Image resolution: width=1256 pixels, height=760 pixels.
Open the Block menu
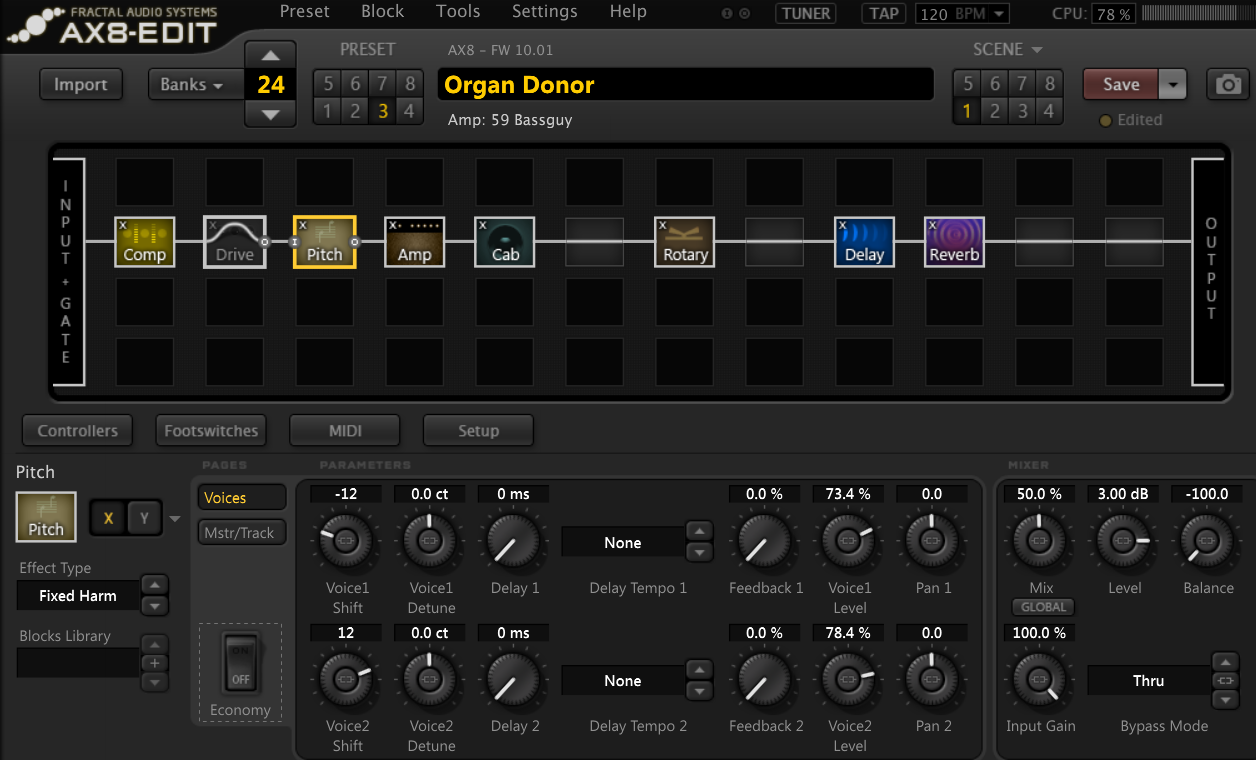click(383, 12)
